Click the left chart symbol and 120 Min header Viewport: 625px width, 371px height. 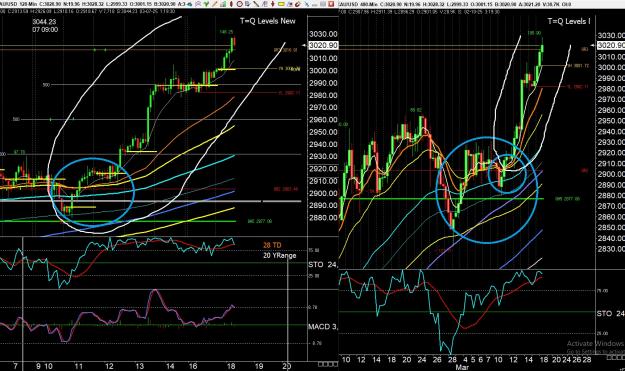pos(18,4)
